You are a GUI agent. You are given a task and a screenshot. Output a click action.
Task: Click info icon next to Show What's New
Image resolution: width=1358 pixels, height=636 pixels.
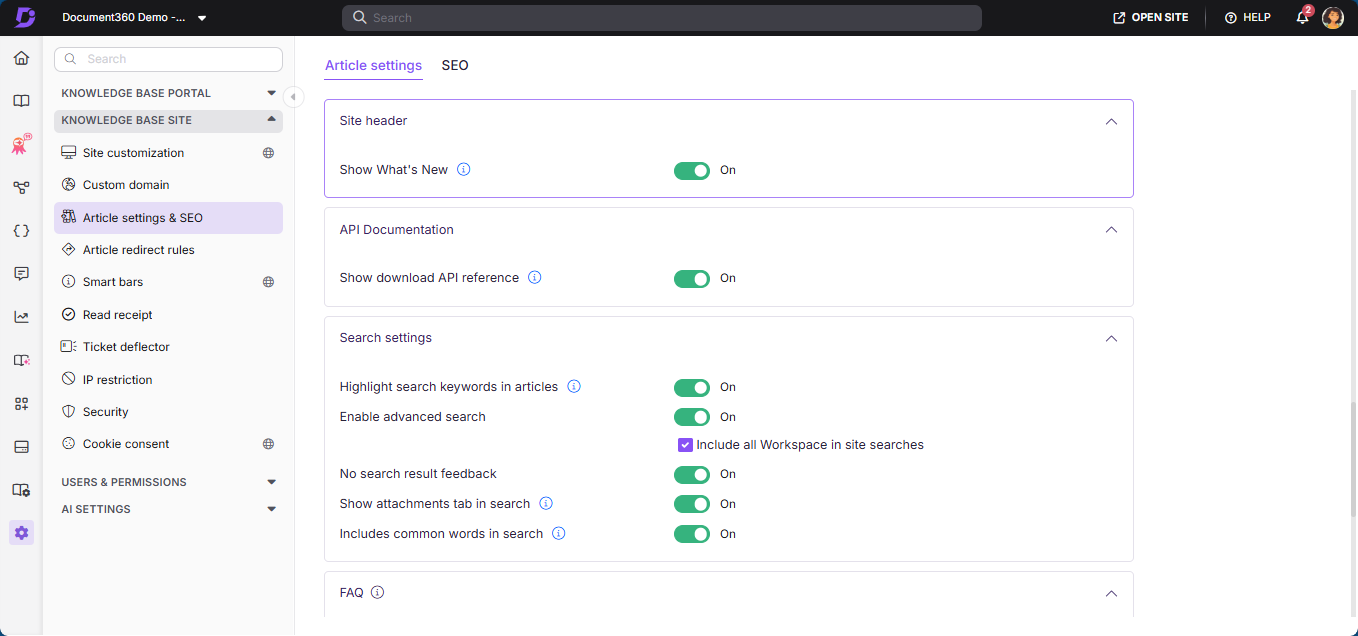coord(464,170)
